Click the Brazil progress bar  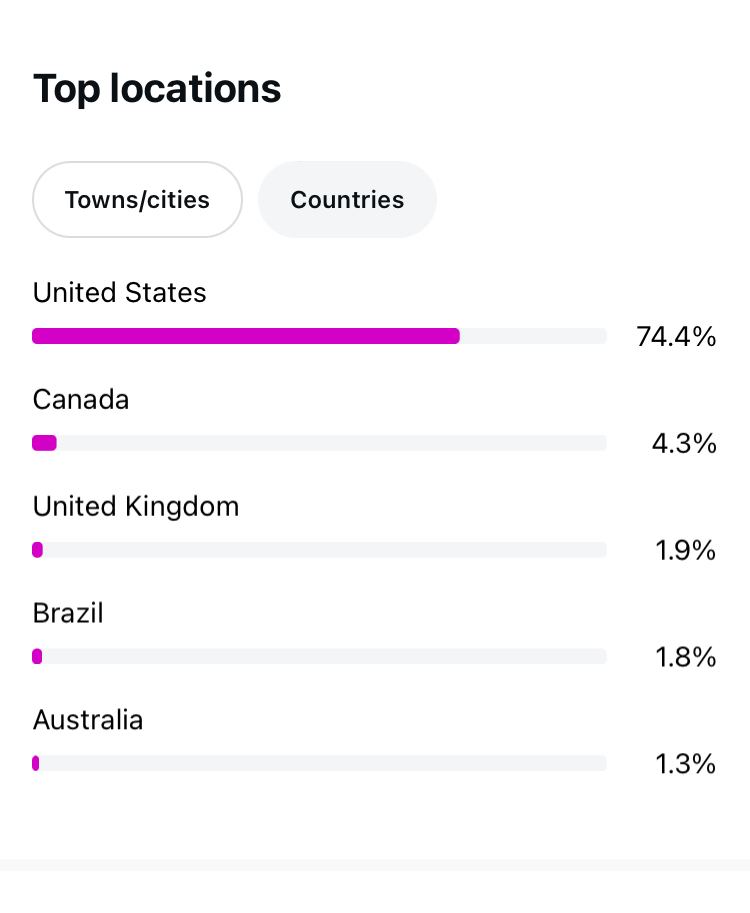click(319, 657)
